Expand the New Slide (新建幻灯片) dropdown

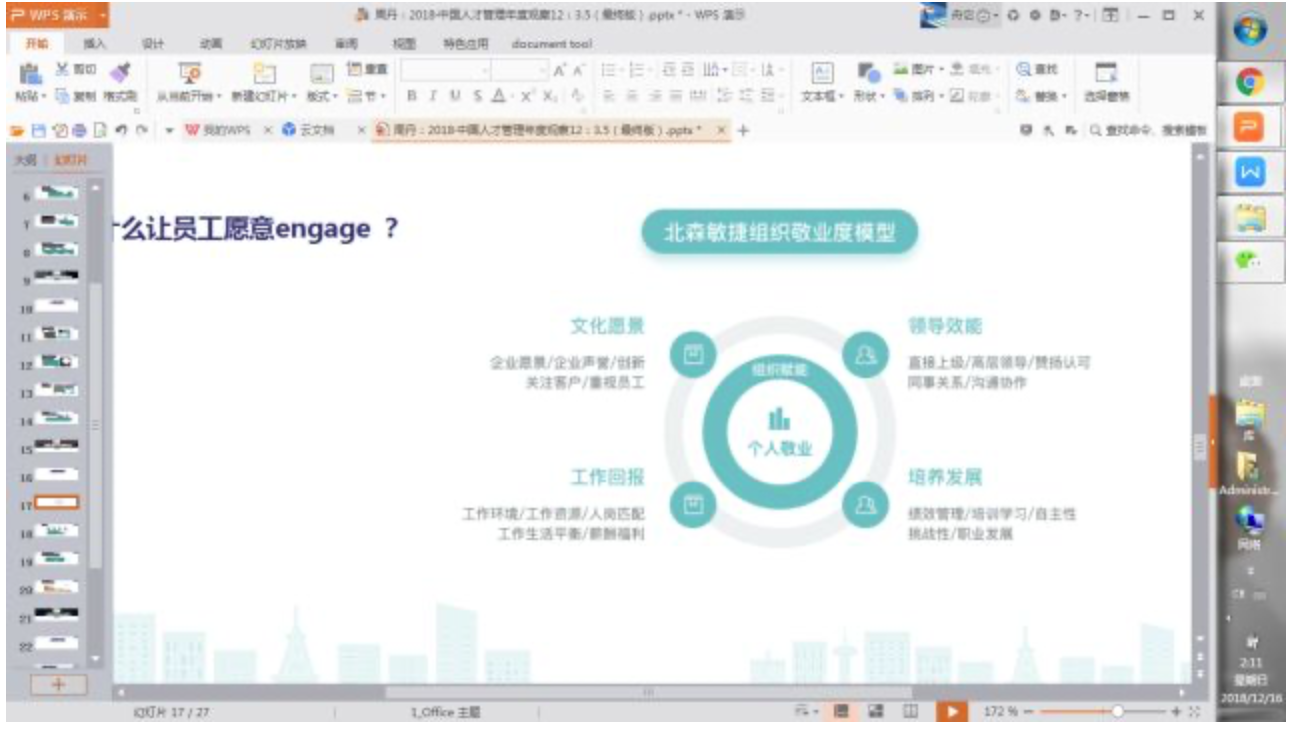[295, 97]
